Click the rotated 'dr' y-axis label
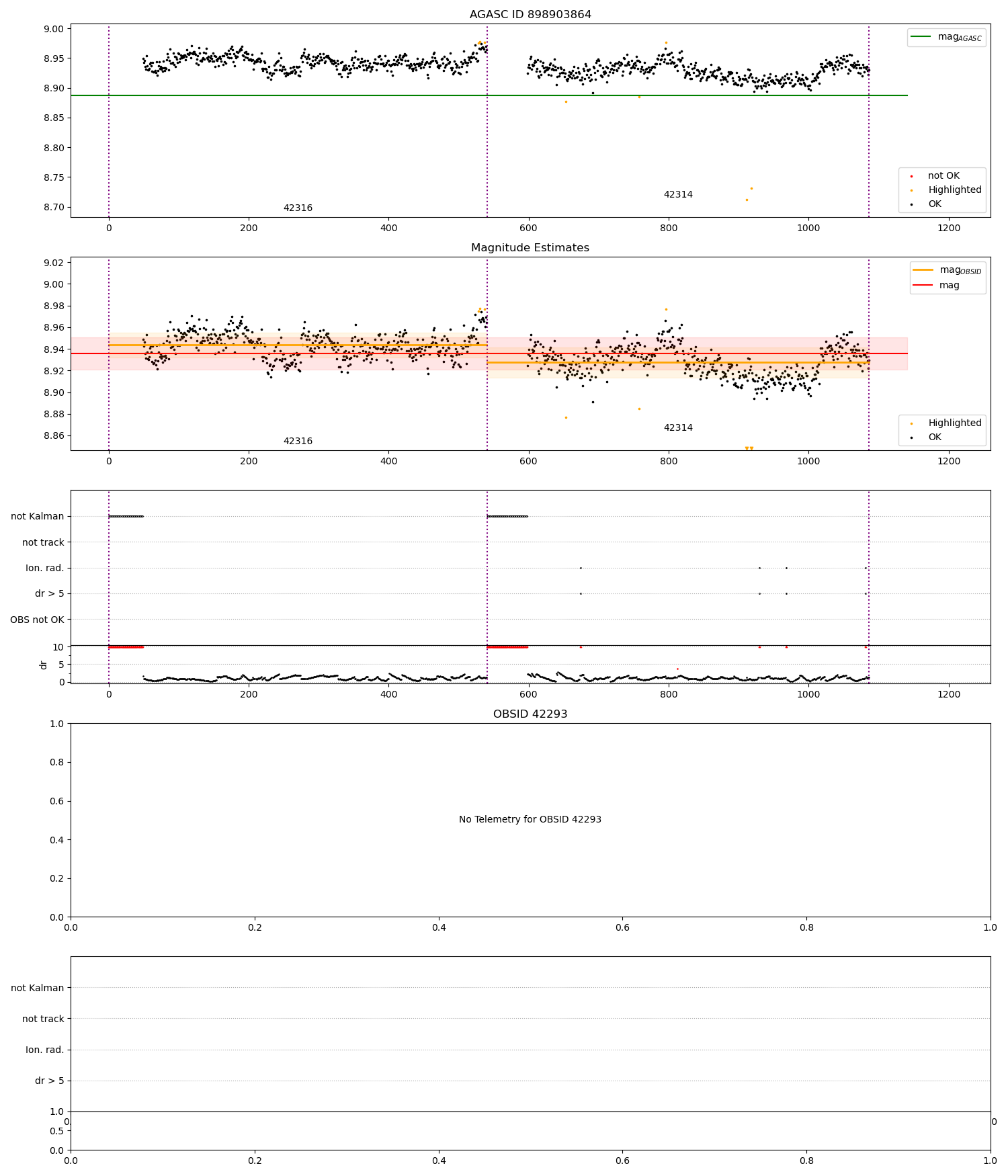The height and width of the screenshot is (1176, 1008). (x=44, y=665)
